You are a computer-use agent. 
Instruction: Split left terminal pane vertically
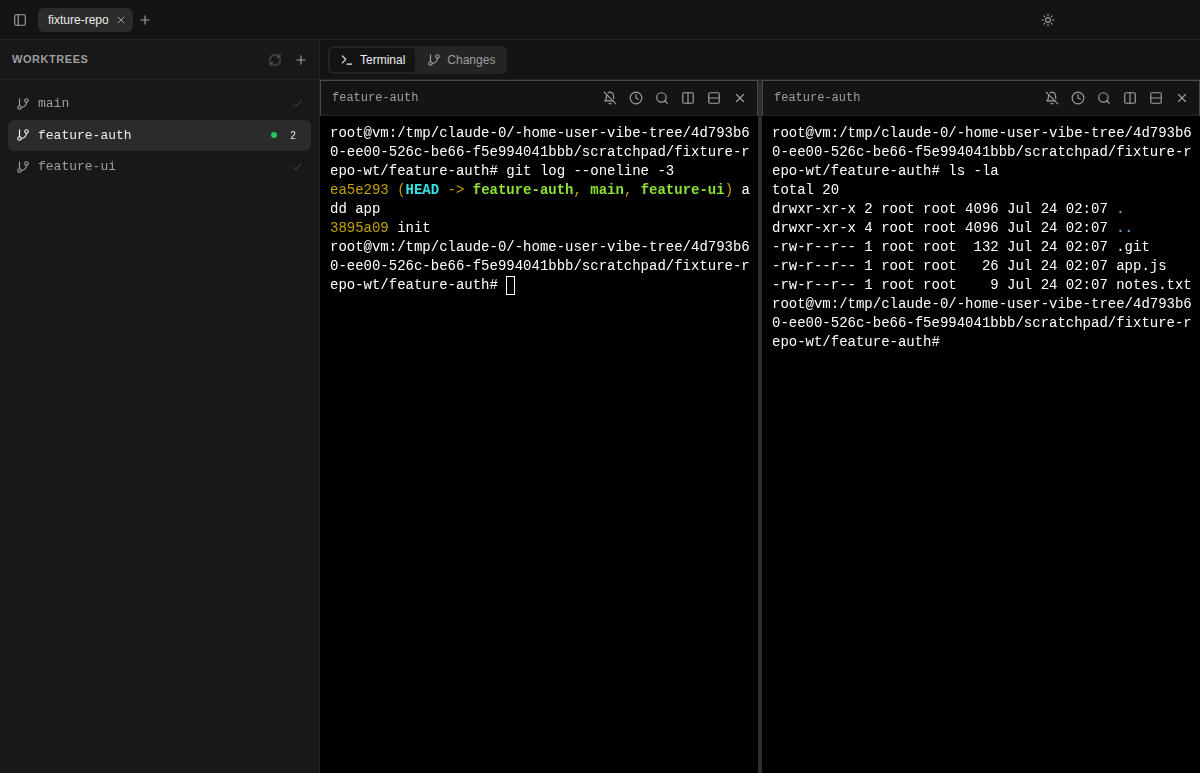coord(688,98)
